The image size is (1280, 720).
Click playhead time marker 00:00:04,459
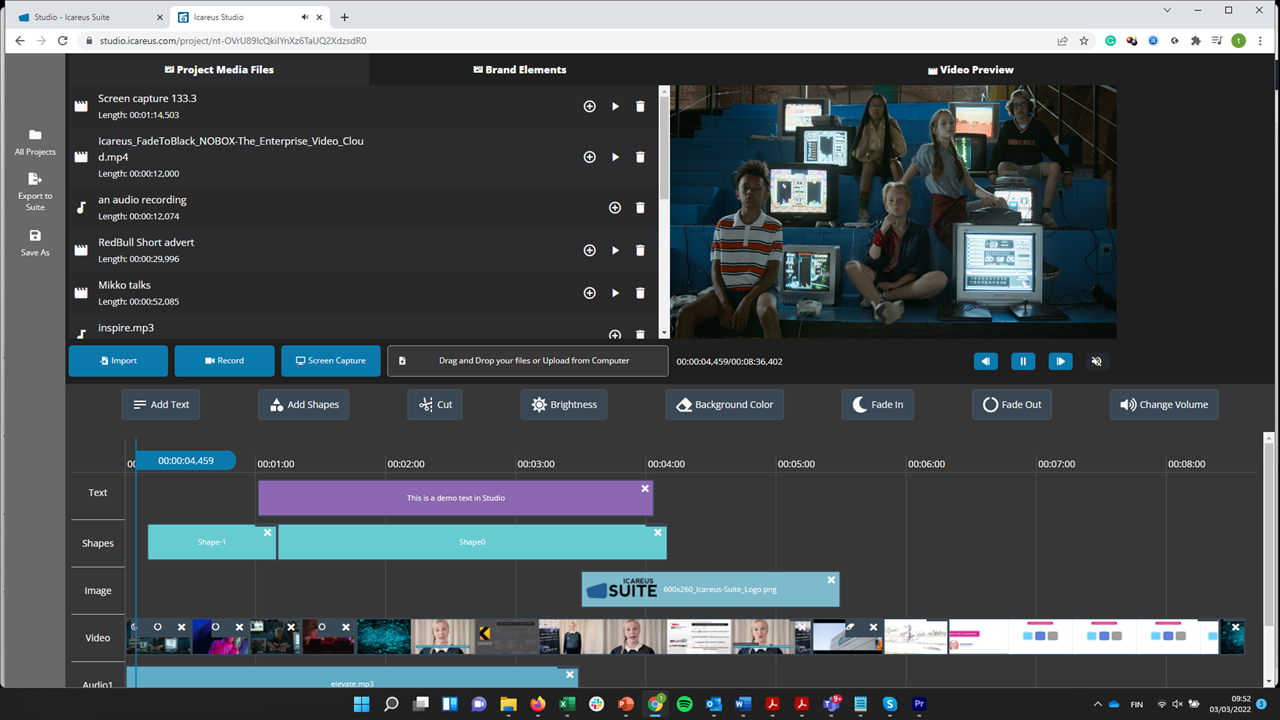185,461
